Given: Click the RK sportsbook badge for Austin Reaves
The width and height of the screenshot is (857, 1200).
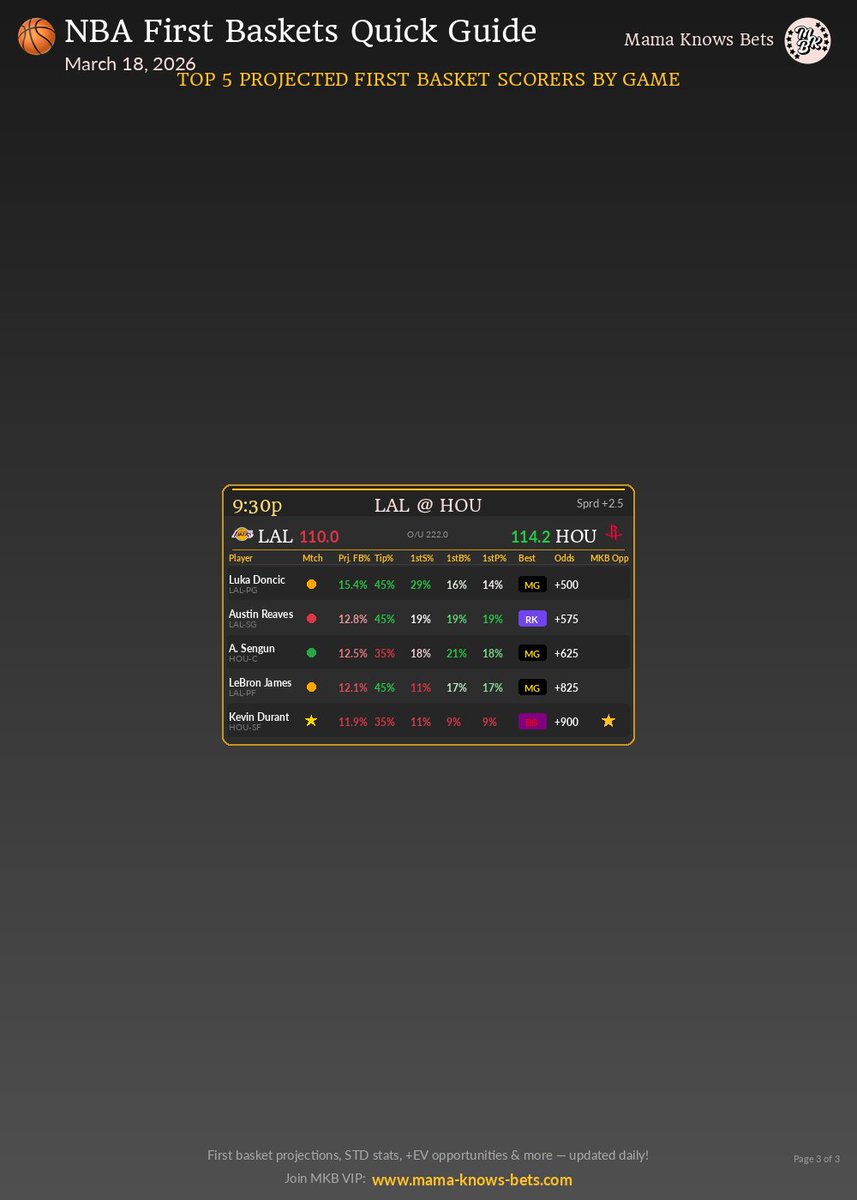Looking at the screenshot, I should [x=532, y=619].
